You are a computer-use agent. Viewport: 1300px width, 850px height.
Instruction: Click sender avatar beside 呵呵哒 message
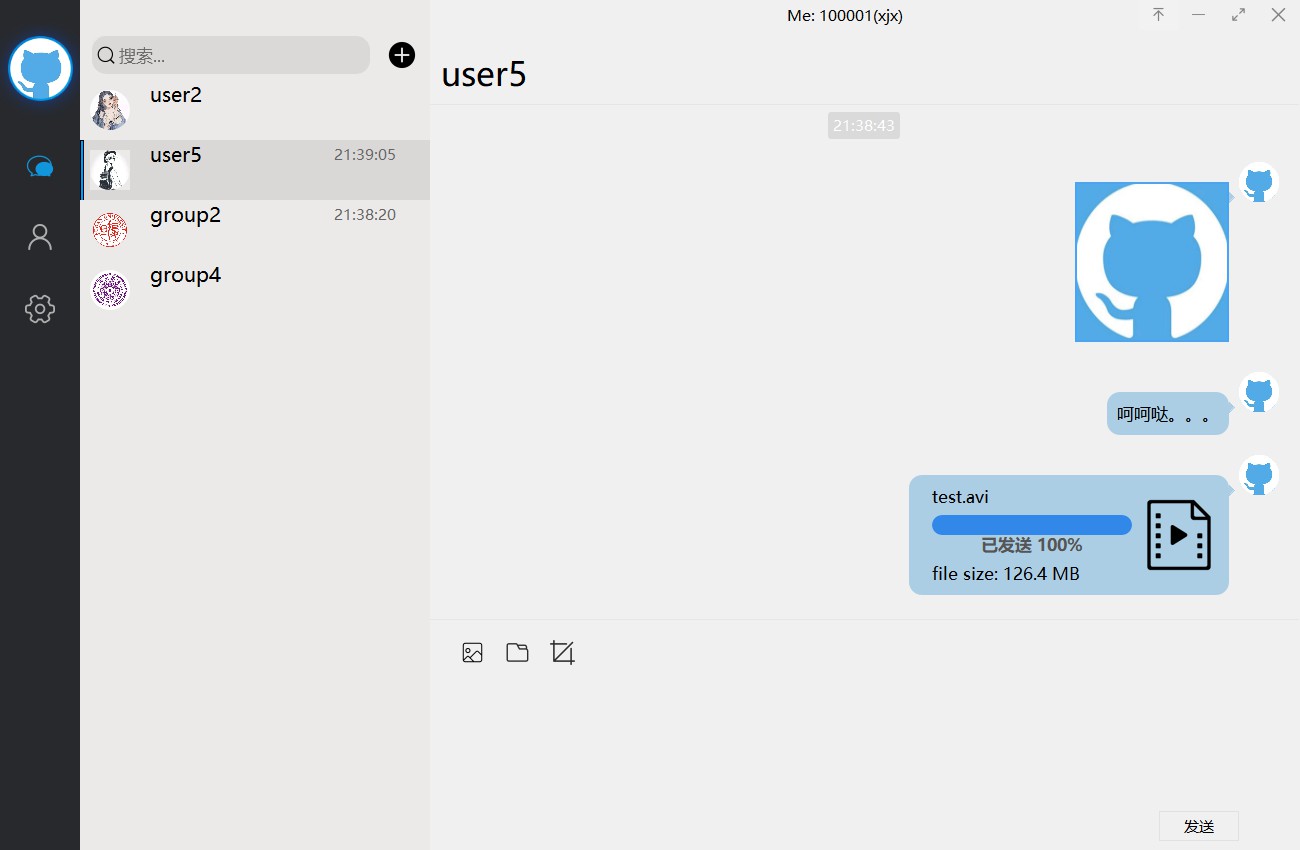coord(1259,393)
